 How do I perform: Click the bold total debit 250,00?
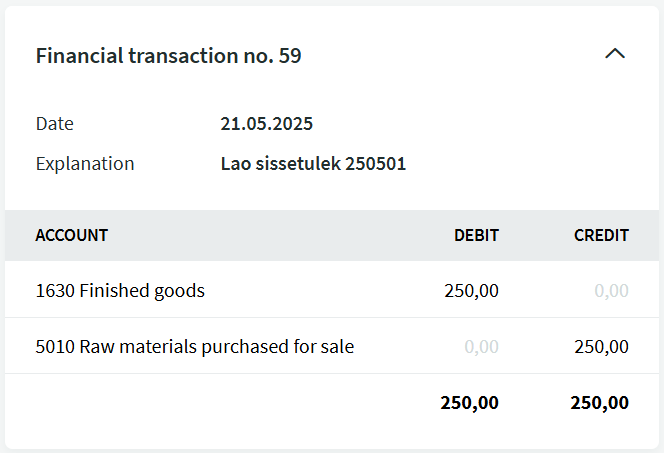tap(470, 403)
